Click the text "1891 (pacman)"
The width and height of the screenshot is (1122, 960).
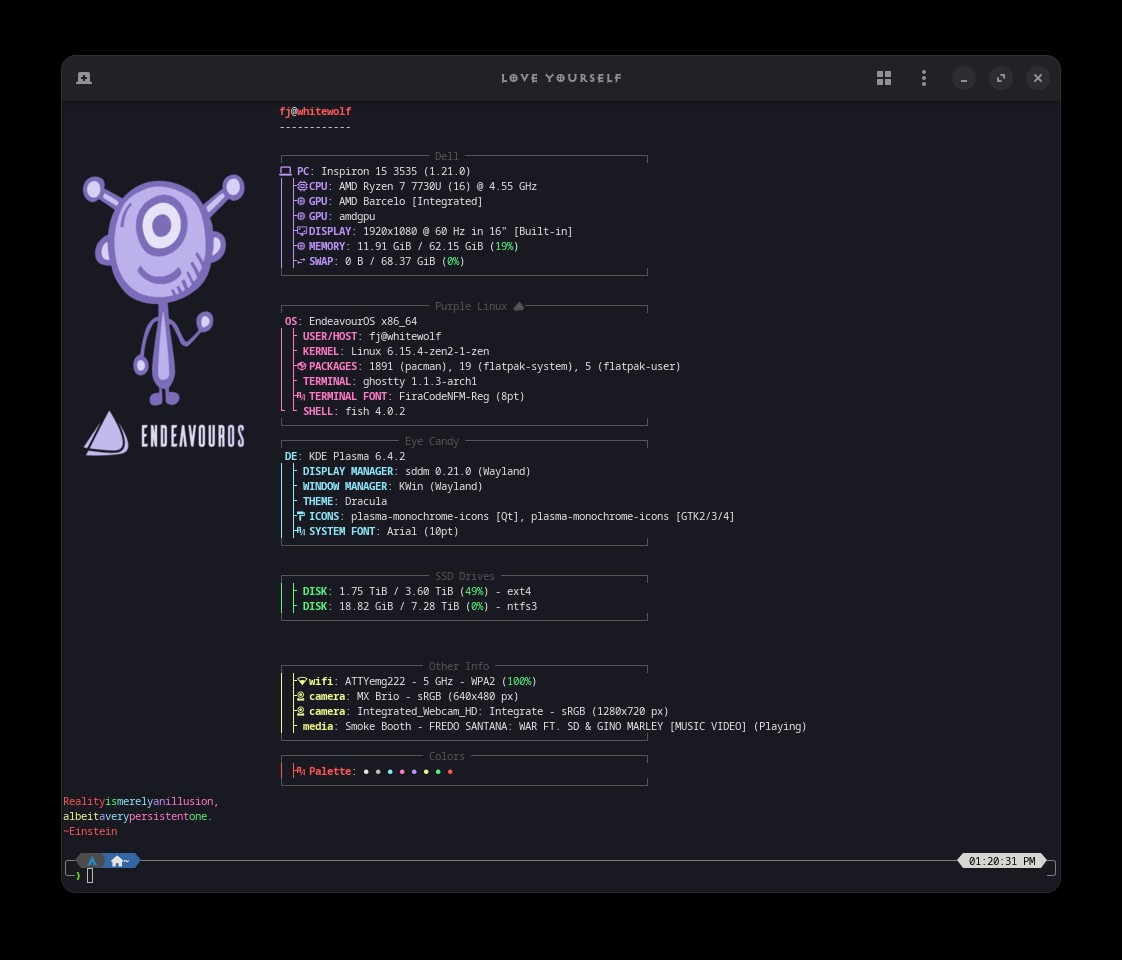tap(408, 367)
